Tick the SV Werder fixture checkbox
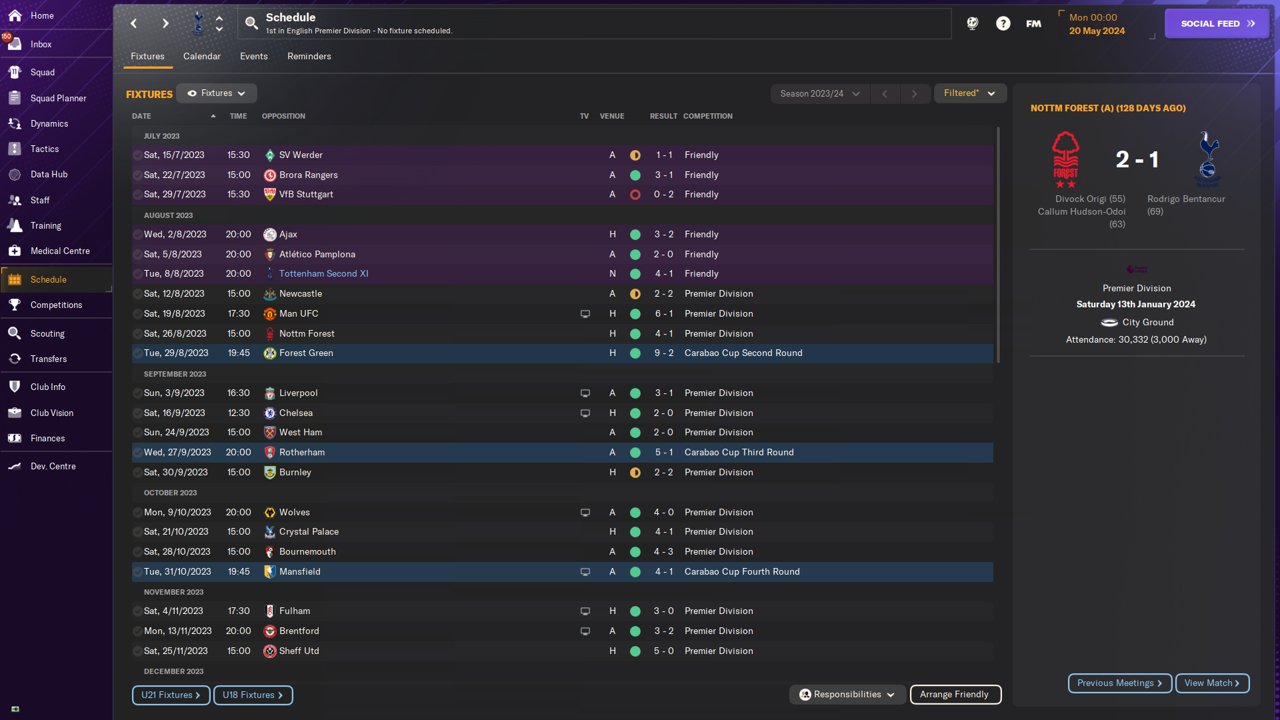Screen dimensions: 1280x720 138,155
